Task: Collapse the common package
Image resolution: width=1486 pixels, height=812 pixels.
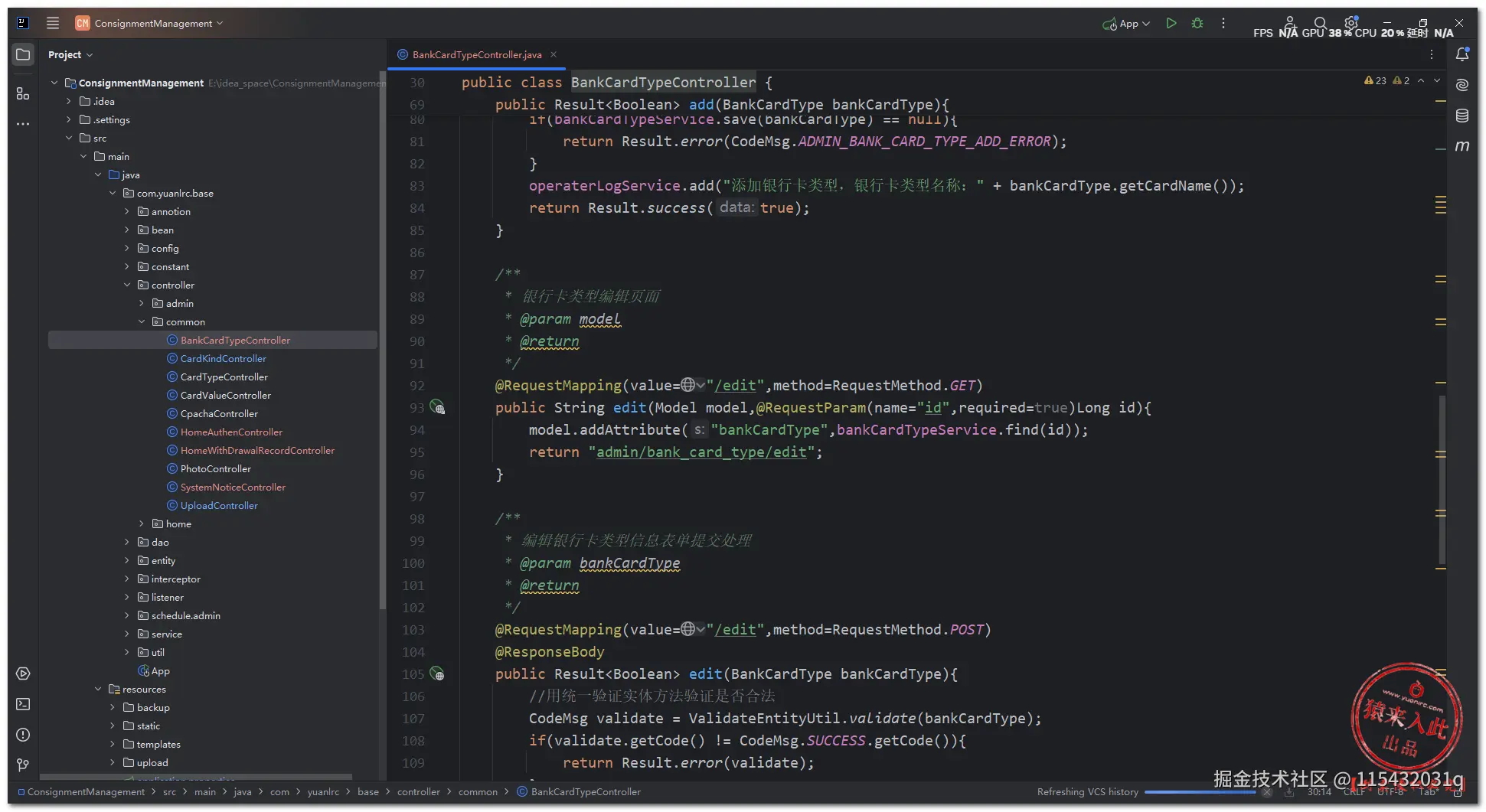Action: (142, 321)
